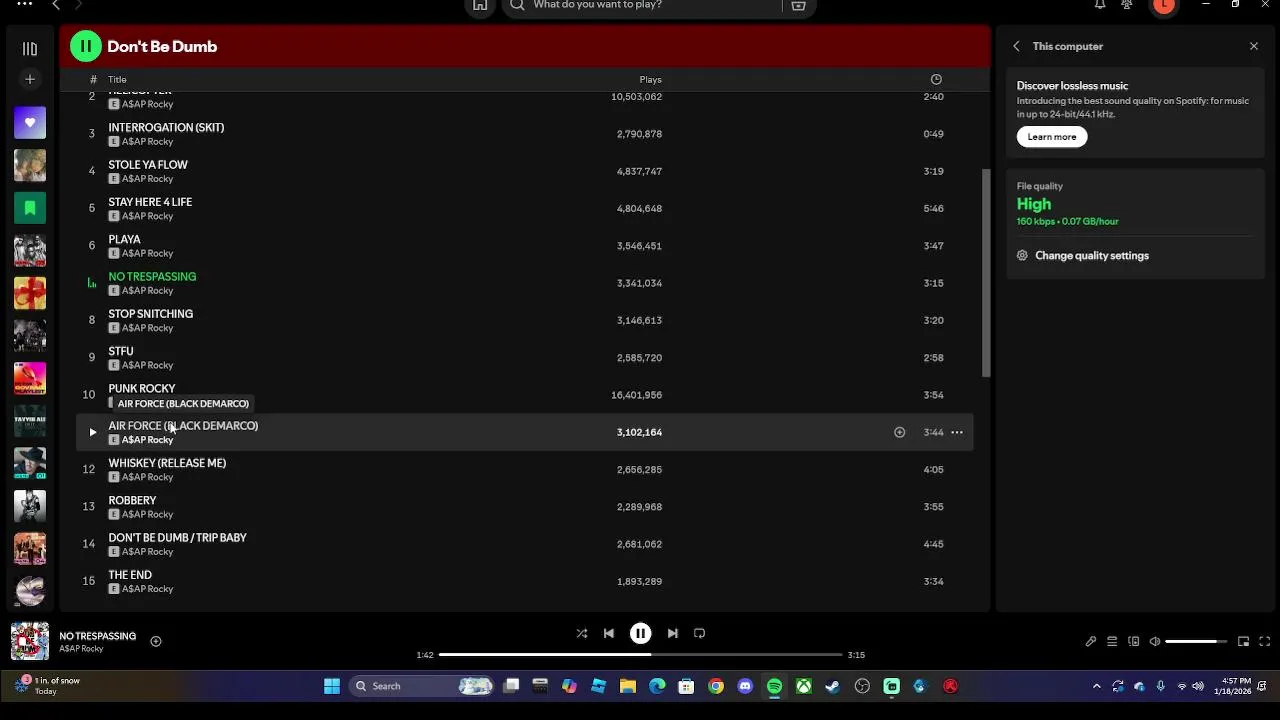Open the green bookmark Your Episodes item
The image size is (1280, 720).
(30, 208)
